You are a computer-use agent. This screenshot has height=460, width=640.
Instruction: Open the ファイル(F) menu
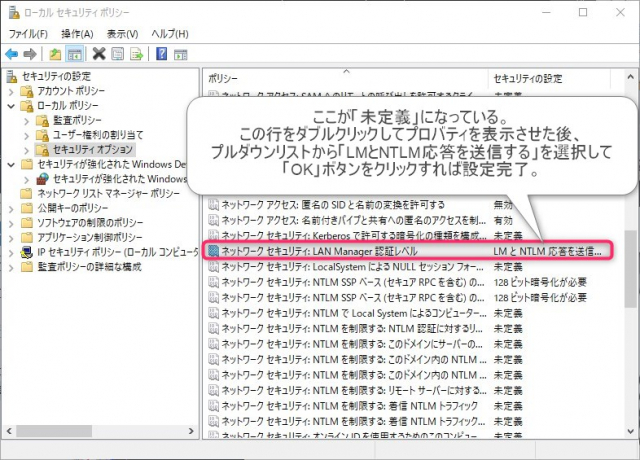[28, 34]
